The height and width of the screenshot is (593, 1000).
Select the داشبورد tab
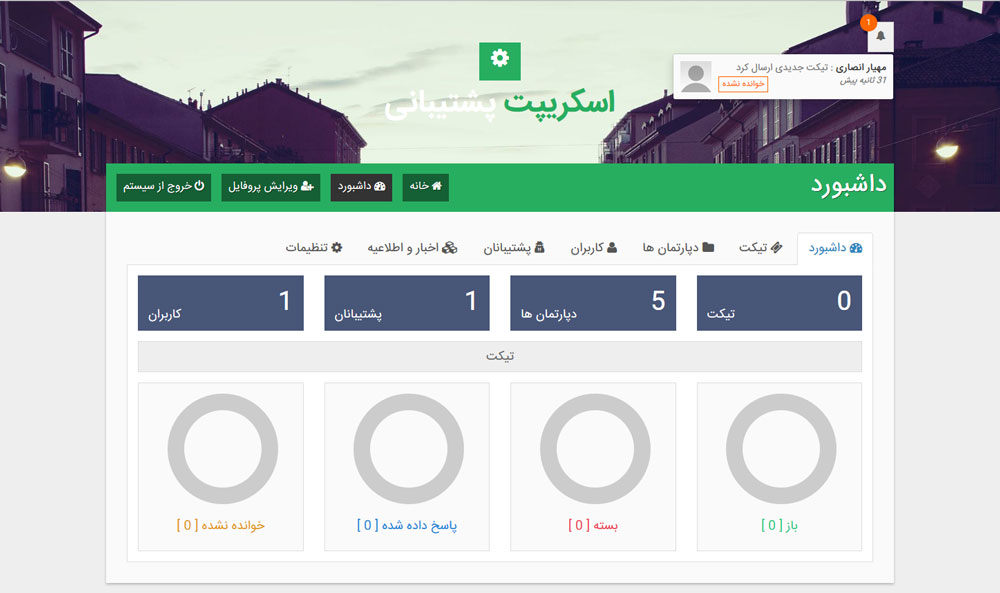click(835, 248)
